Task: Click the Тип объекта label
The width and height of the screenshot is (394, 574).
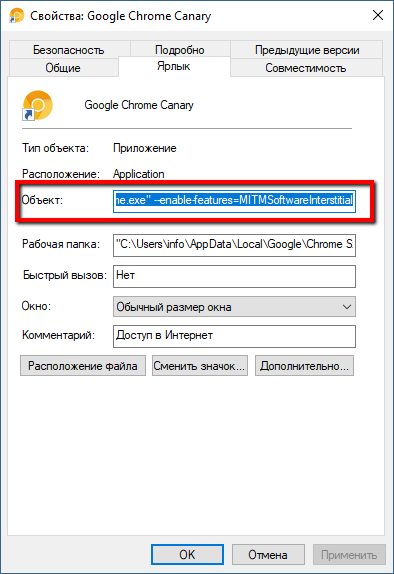Action: pyautogui.click(x=55, y=148)
